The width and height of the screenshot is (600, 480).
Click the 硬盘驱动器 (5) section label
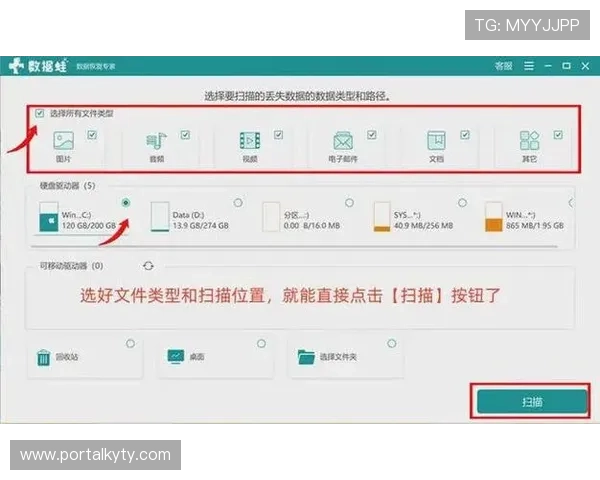[67, 186]
